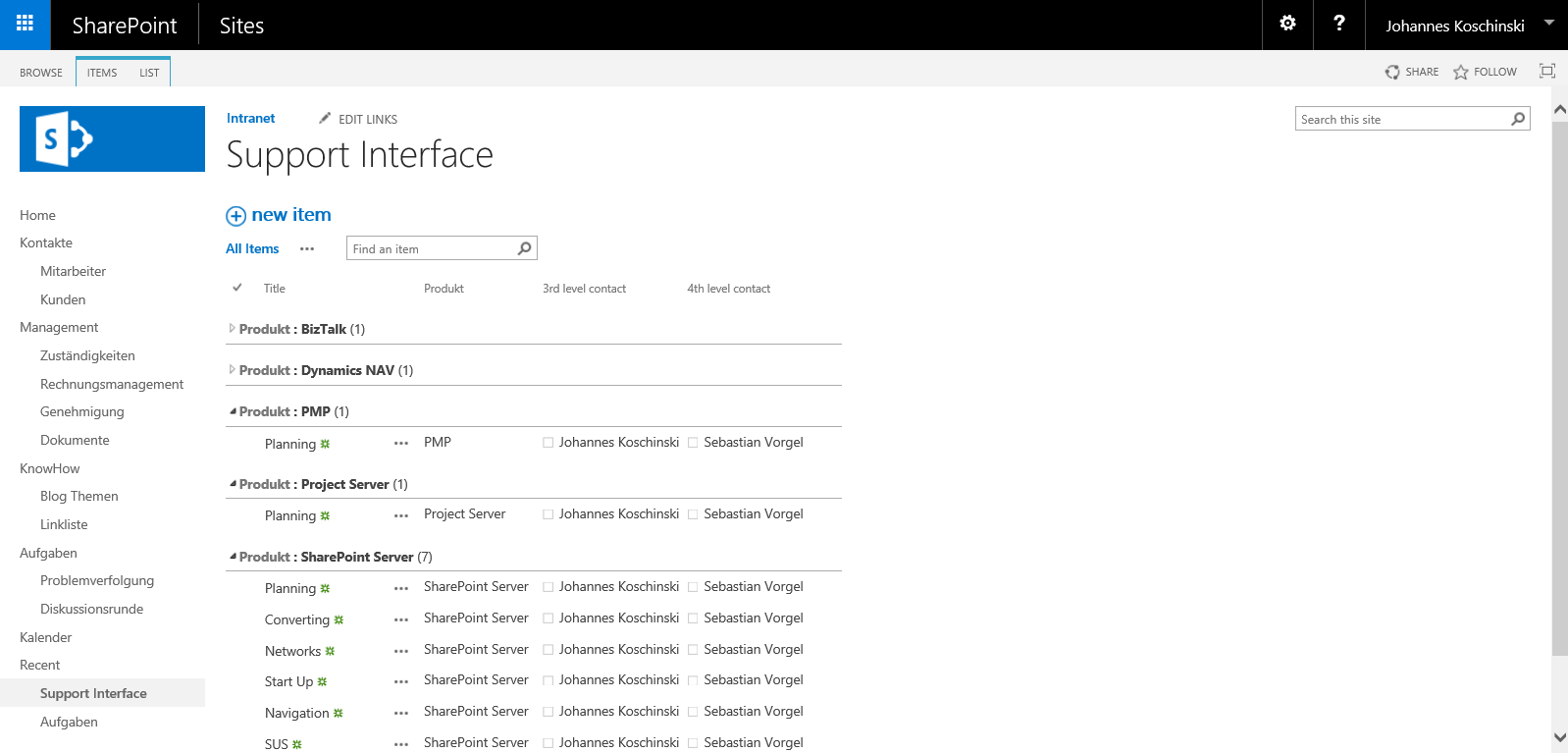
Task: Open ellipsis menu for Converting item
Action: coord(401,619)
